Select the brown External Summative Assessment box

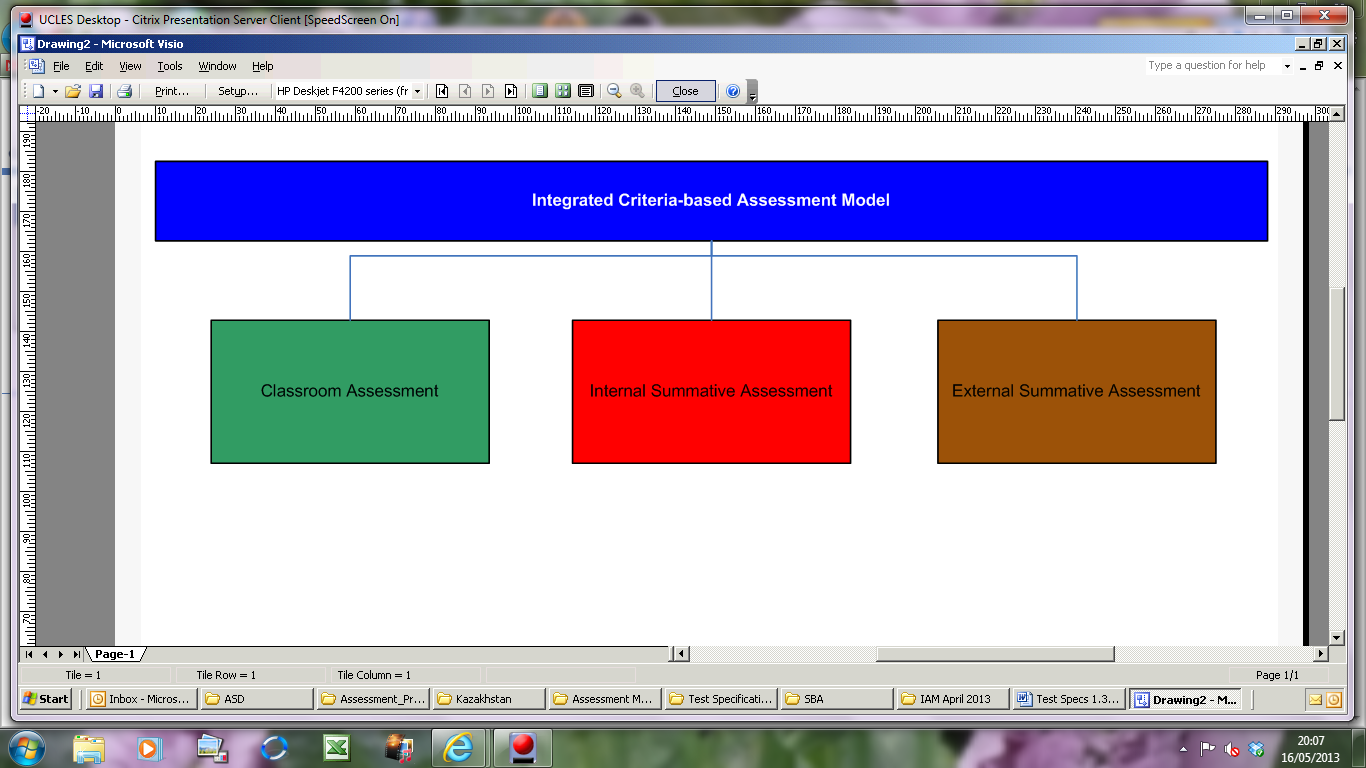pos(1076,392)
